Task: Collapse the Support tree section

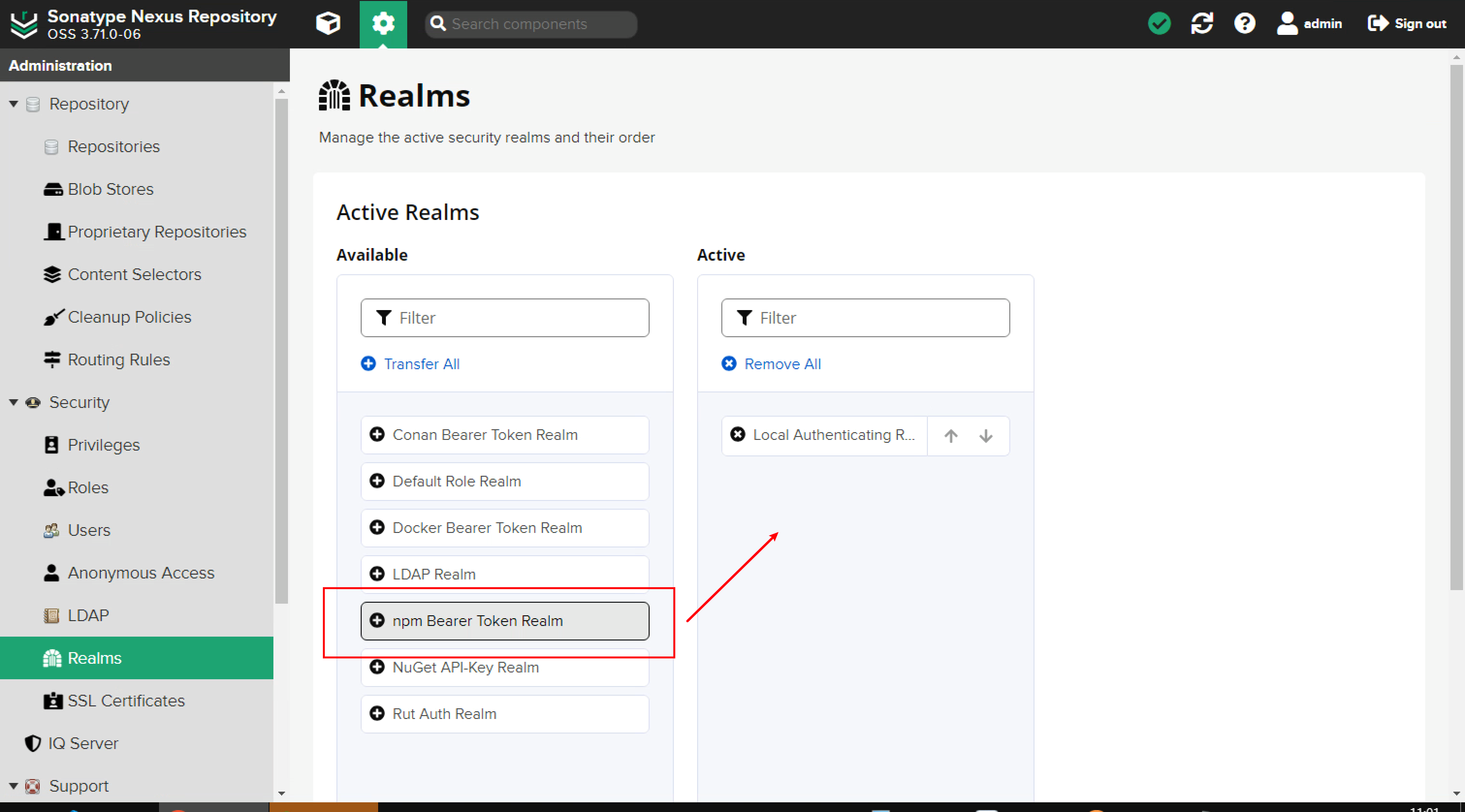Action: pos(14,786)
